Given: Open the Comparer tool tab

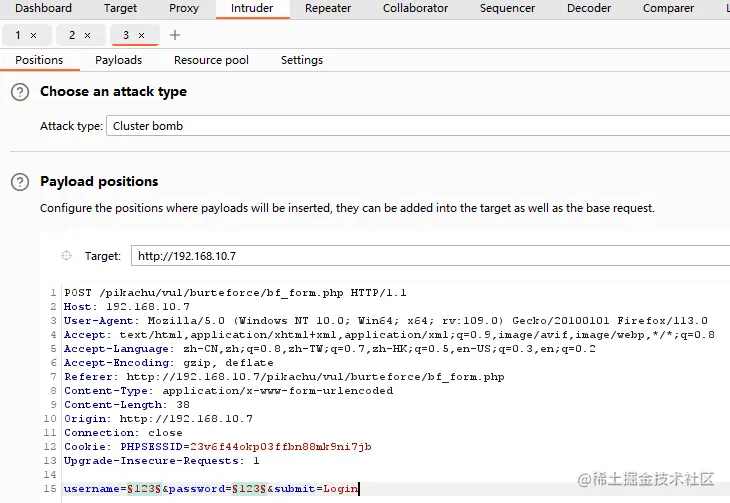Looking at the screenshot, I should pos(668,8).
